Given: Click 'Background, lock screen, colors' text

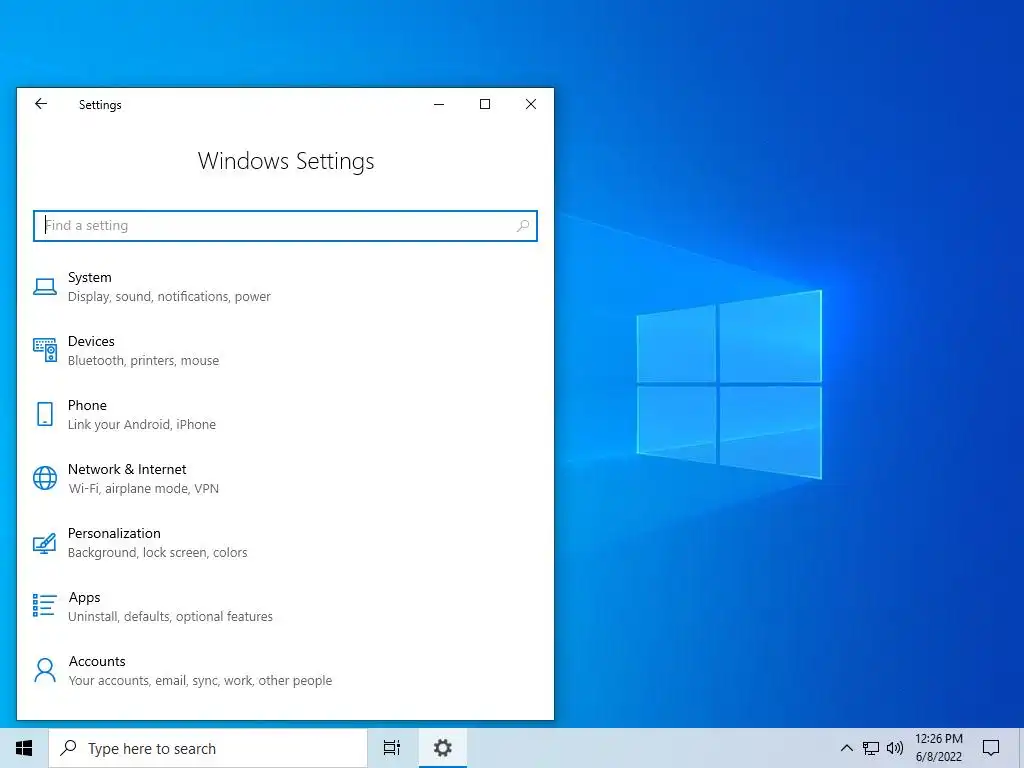Looking at the screenshot, I should click(x=157, y=552).
